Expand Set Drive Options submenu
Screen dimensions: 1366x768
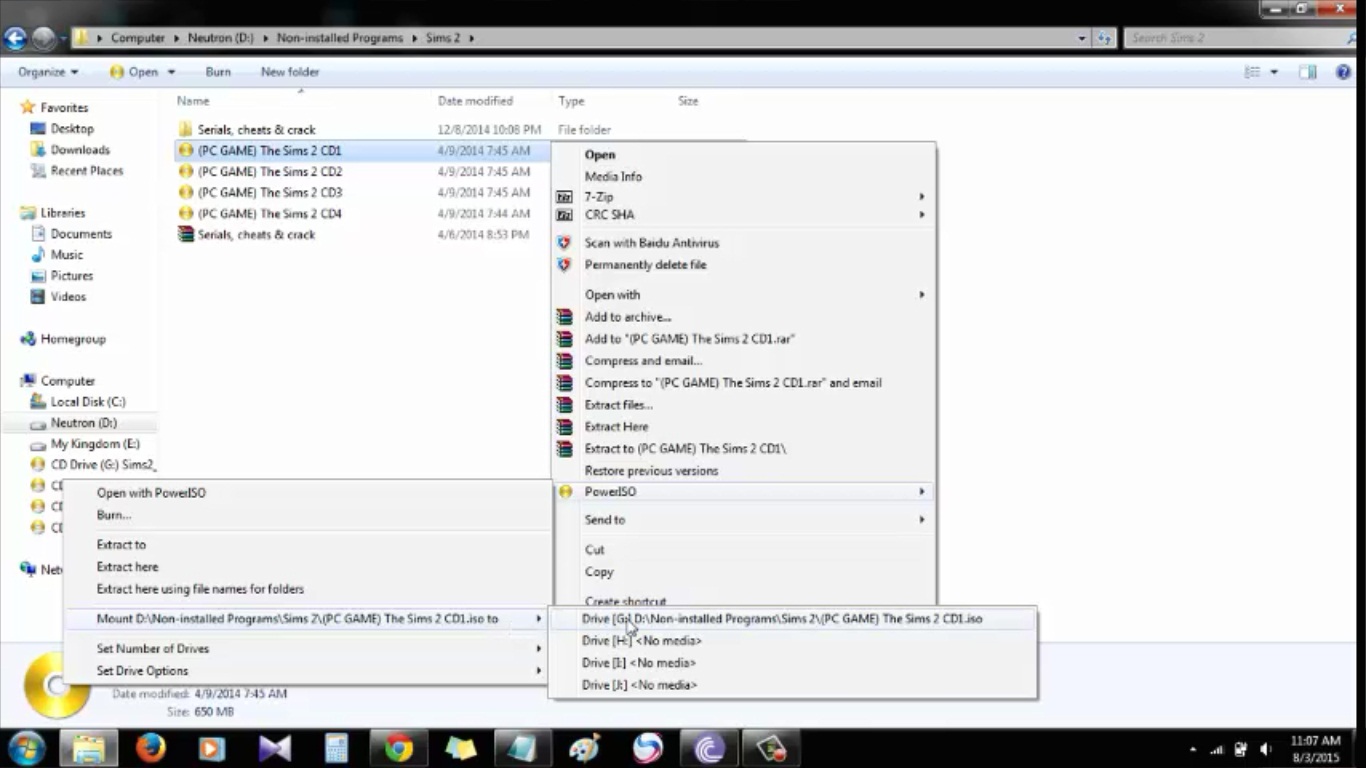[x=308, y=670]
